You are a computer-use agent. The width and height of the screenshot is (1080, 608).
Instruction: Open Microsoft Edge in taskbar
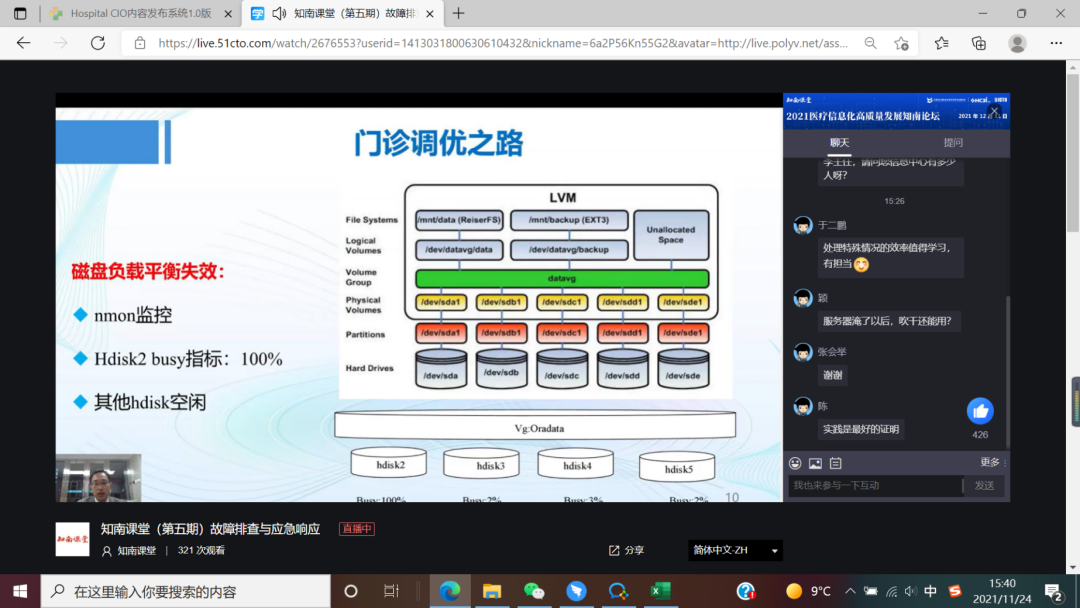click(x=450, y=591)
